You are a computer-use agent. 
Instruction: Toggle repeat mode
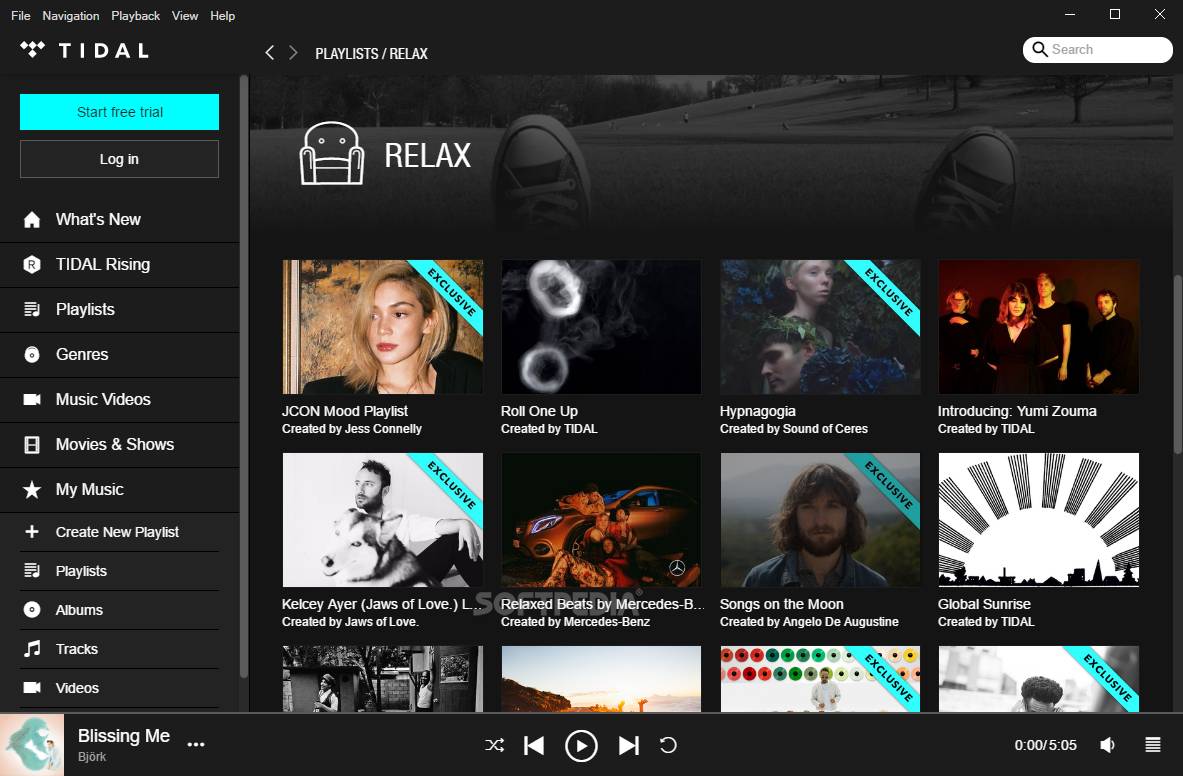click(668, 745)
